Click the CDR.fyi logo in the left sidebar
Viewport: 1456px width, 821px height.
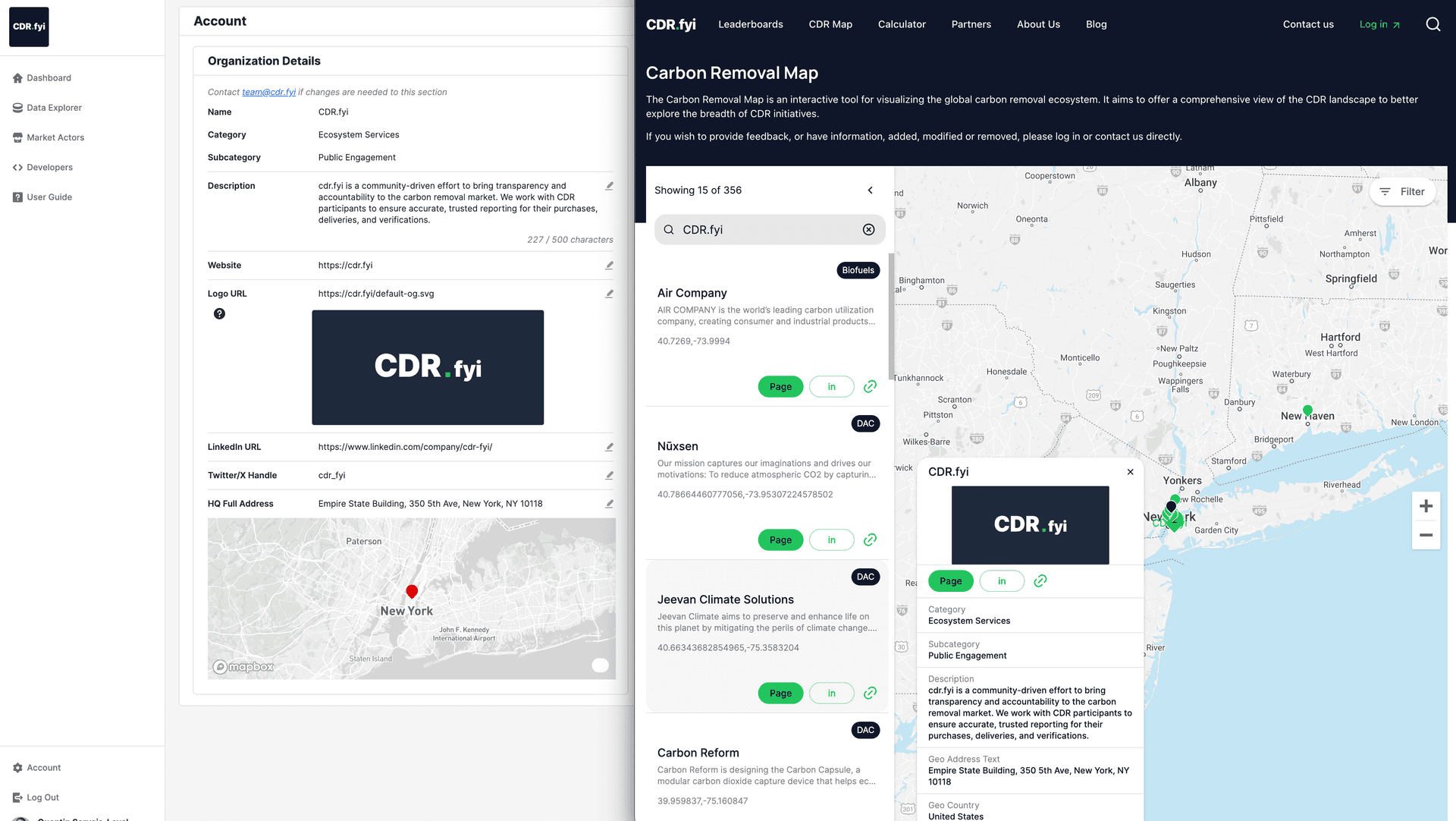point(29,27)
